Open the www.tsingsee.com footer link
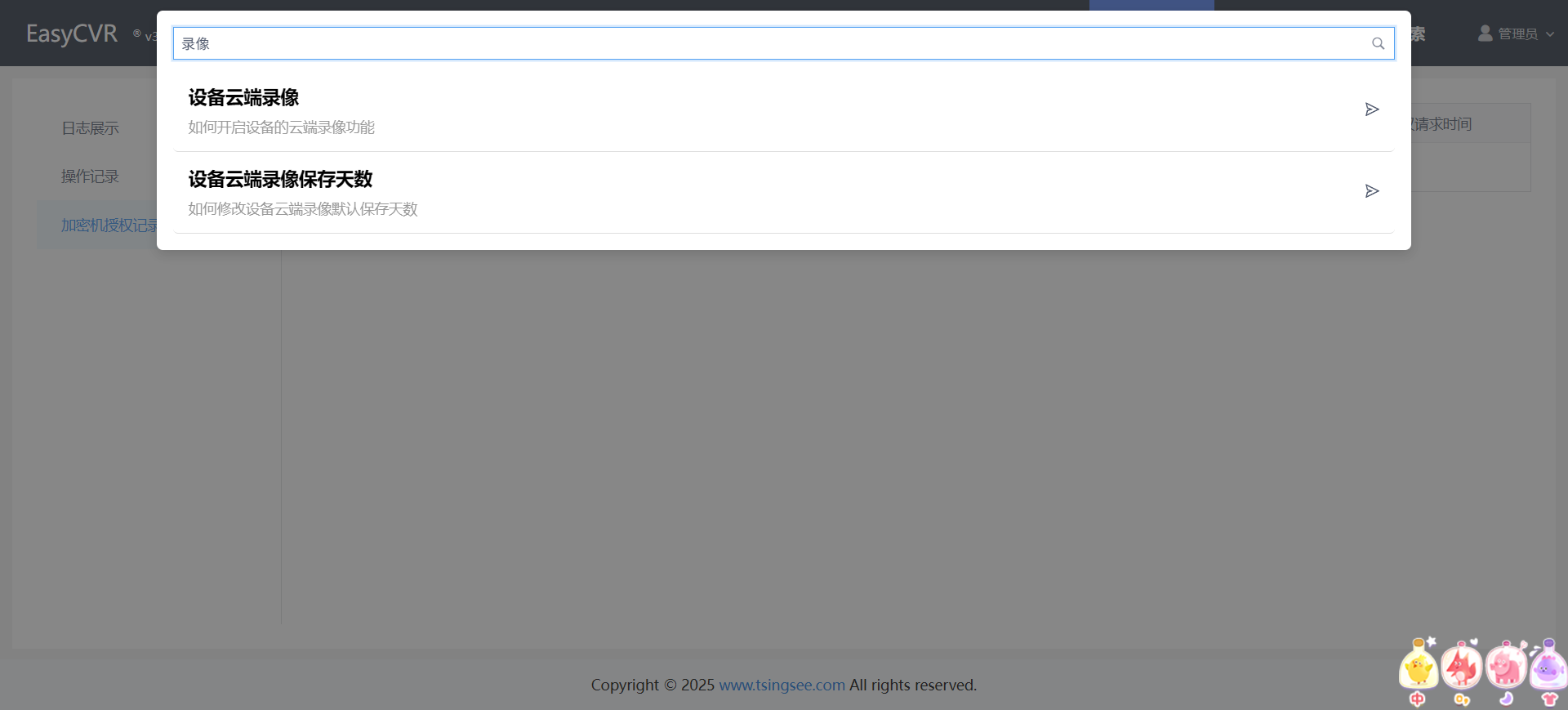The height and width of the screenshot is (710, 1568). point(782,685)
